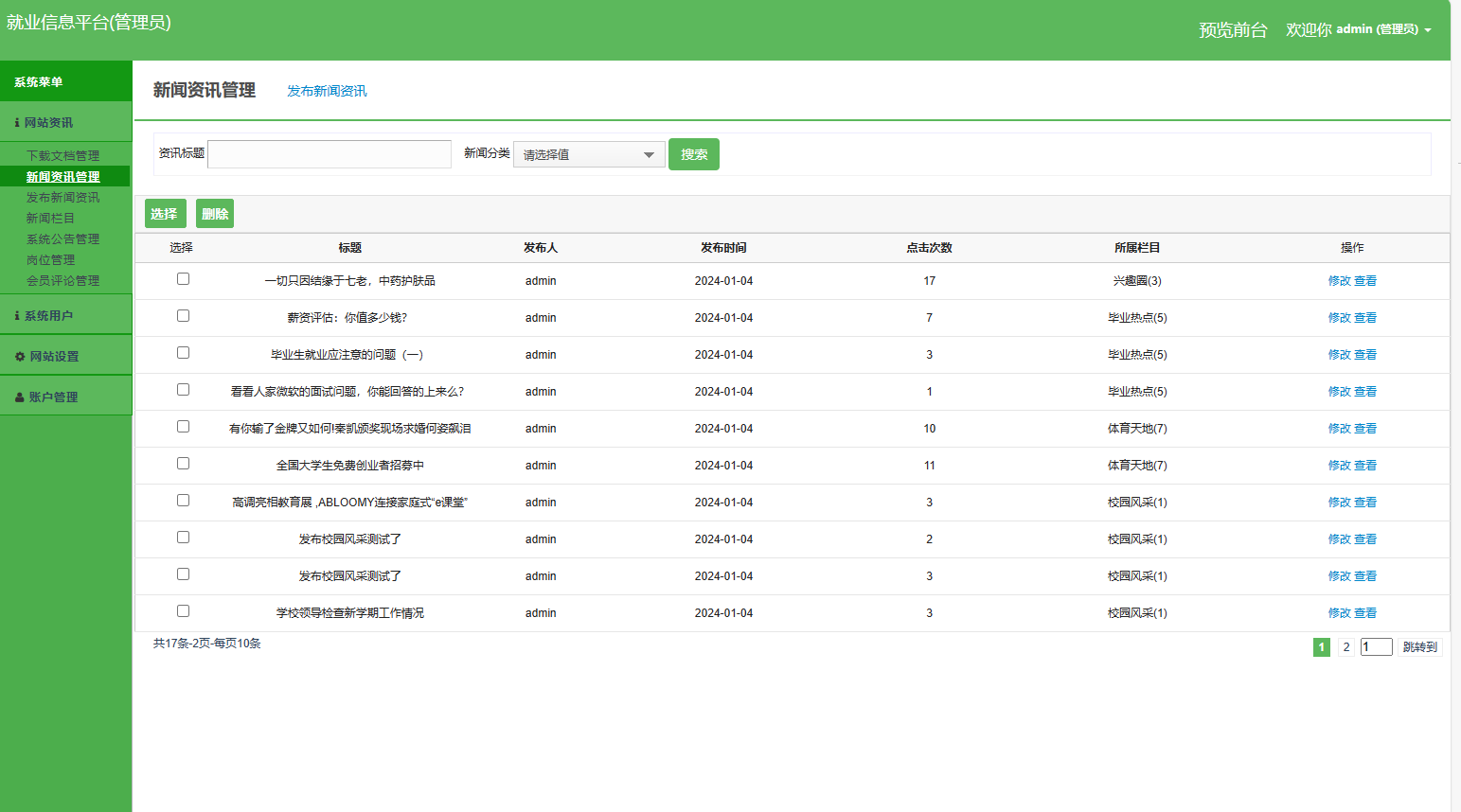
Task: Click 修改 for the 兴趣圈(3) row
Action: [1339, 281]
